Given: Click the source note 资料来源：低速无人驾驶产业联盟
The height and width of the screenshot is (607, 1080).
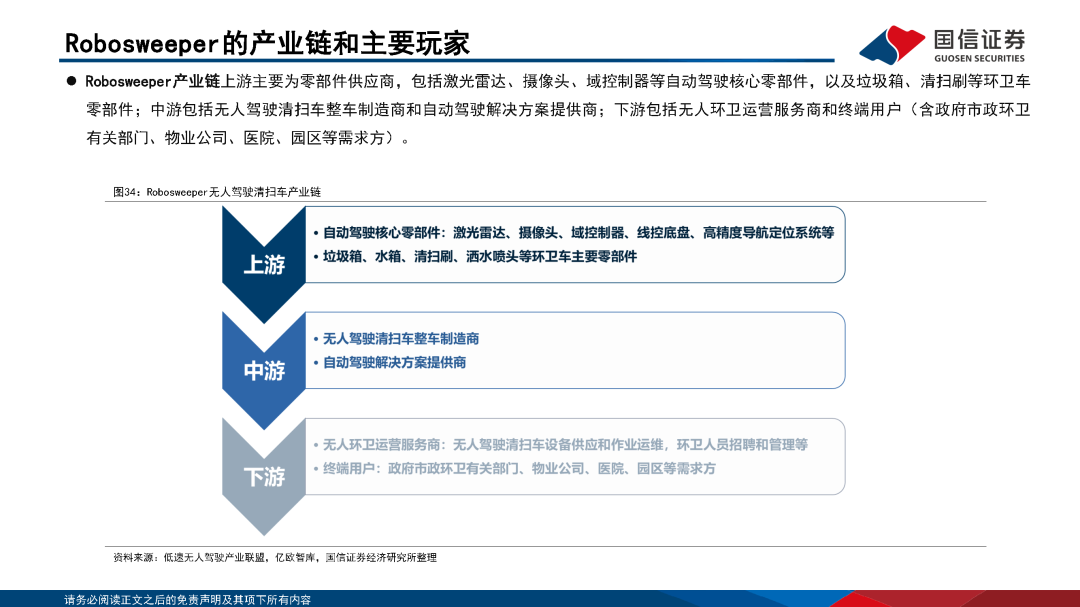Looking at the screenshot, I should [x=275, y=557].
